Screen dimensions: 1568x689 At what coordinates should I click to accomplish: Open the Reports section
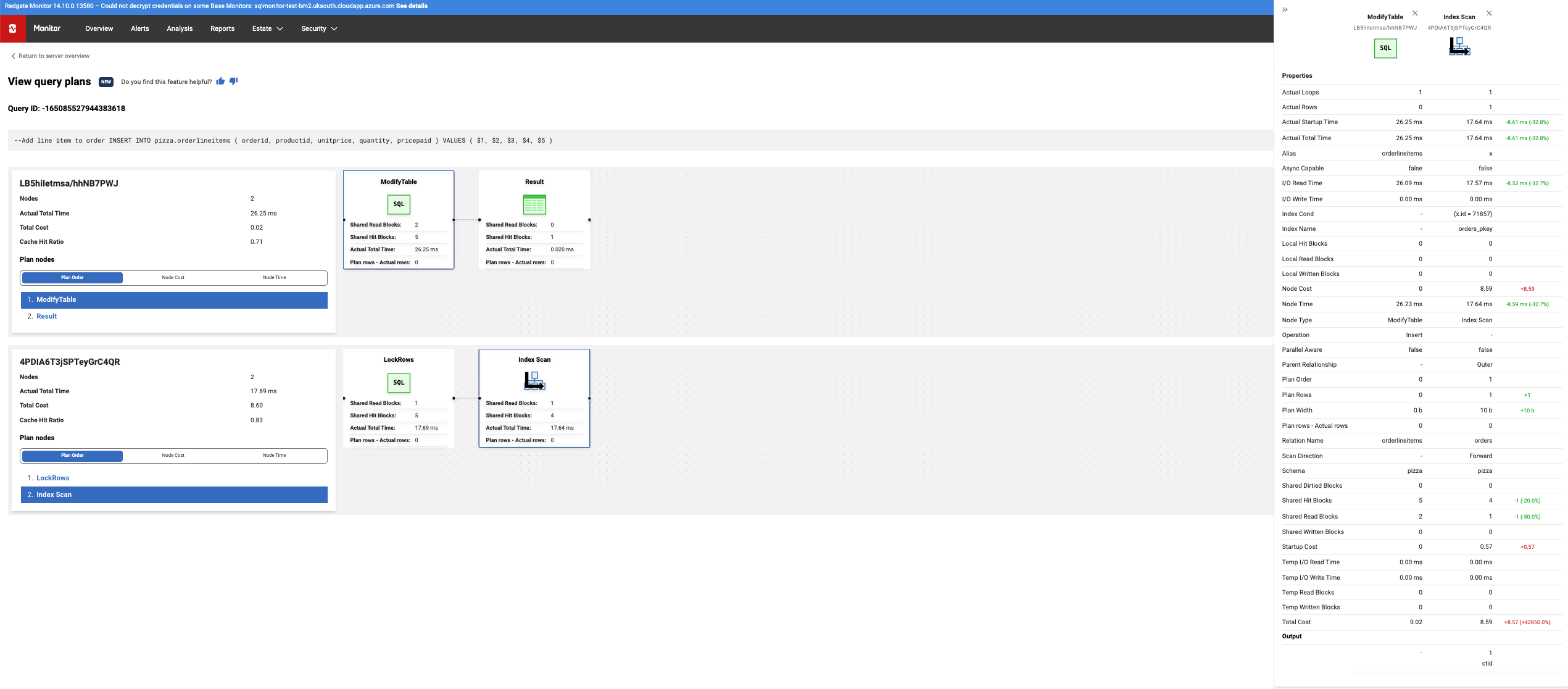(222, 28)
